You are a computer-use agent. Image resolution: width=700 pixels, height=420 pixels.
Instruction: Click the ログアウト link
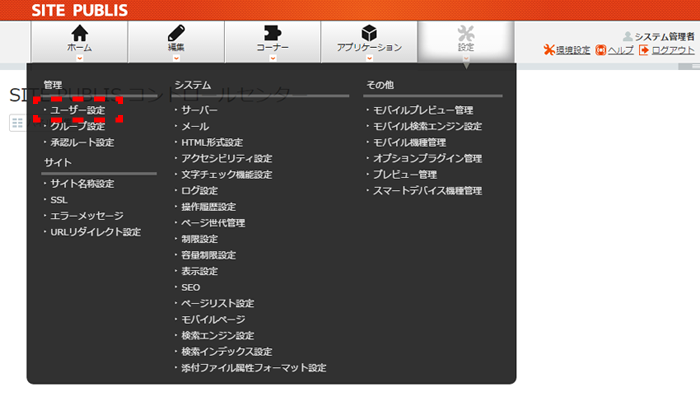[x=673, y=50]
